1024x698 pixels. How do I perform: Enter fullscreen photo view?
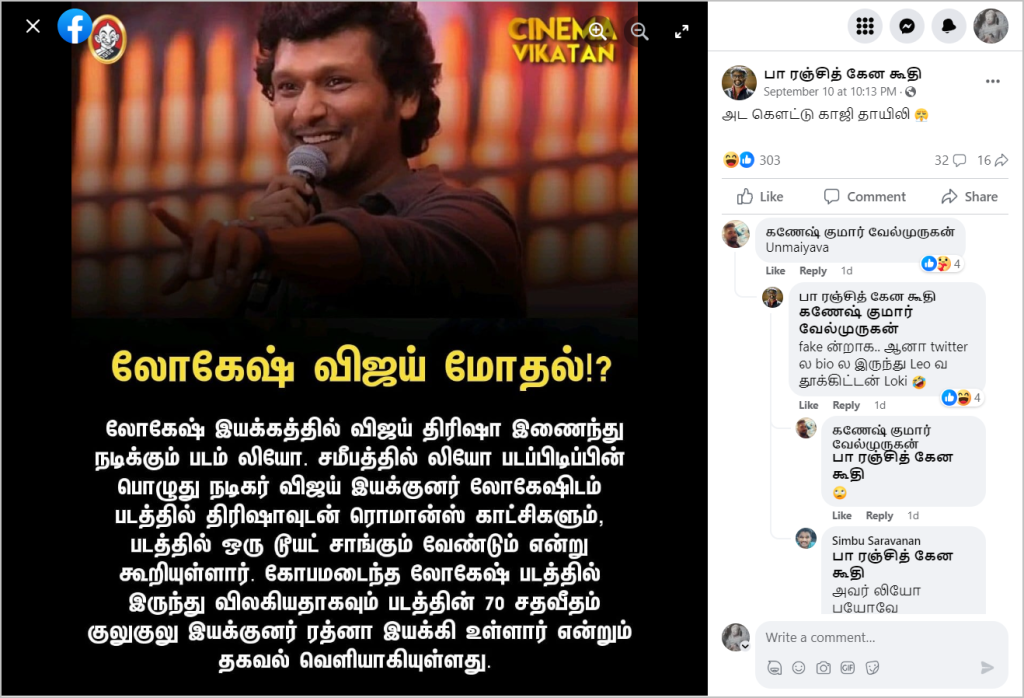[x=681, y=31]
